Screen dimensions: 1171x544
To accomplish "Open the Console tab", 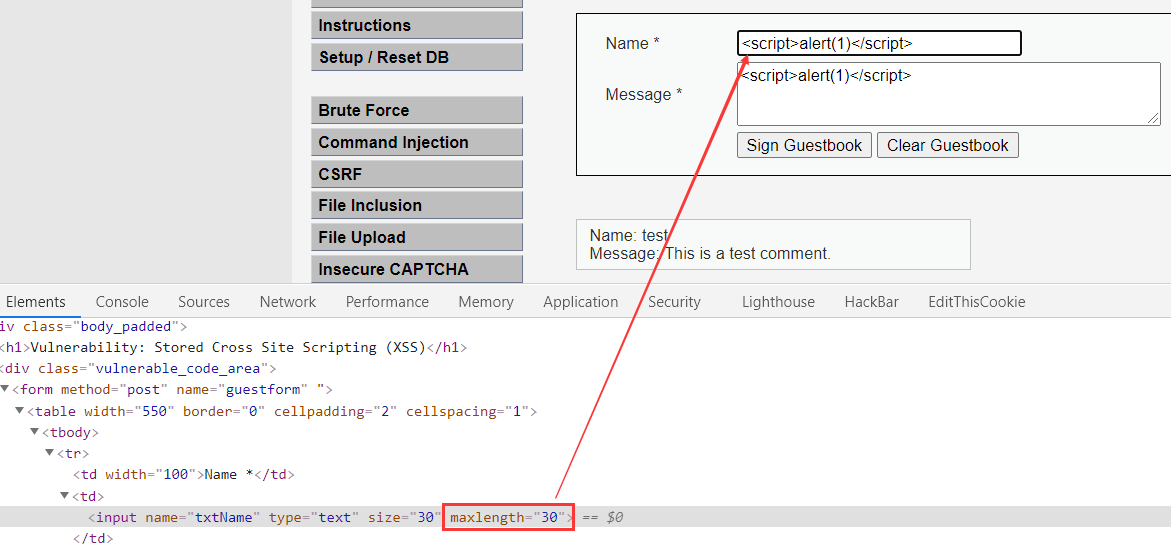I will click(x=122, y=302).
